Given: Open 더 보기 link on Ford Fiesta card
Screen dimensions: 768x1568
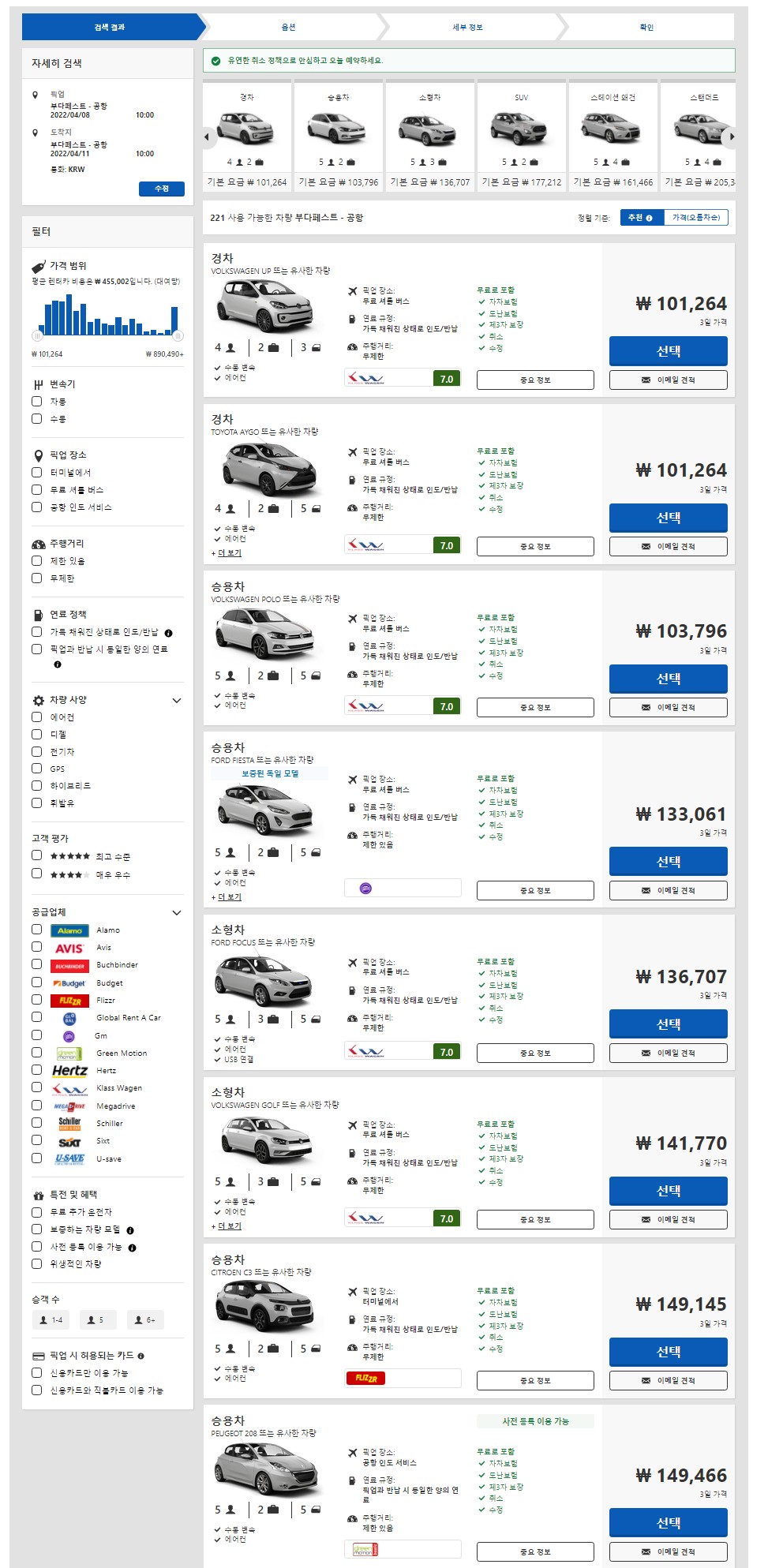Looking at the screenshot, I should pos(230,896).
